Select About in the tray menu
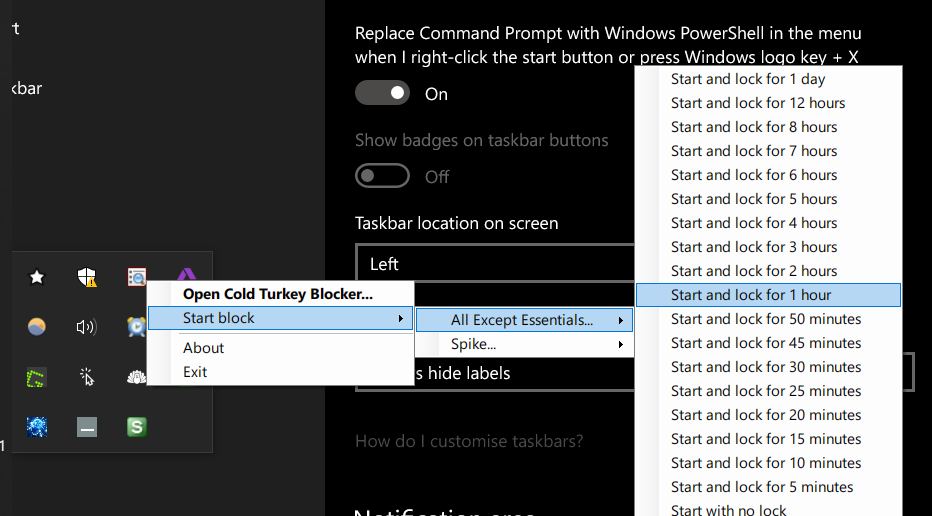932x516 pixels. [x=280, y=348]
